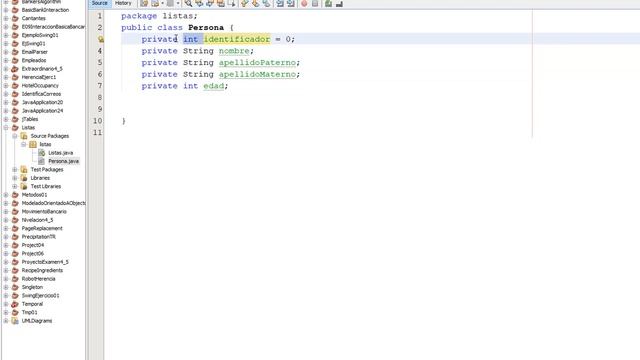Select the RecipeIngredients project
The width and height of the screenshot is (640, 360).
[x=42, y=271]
